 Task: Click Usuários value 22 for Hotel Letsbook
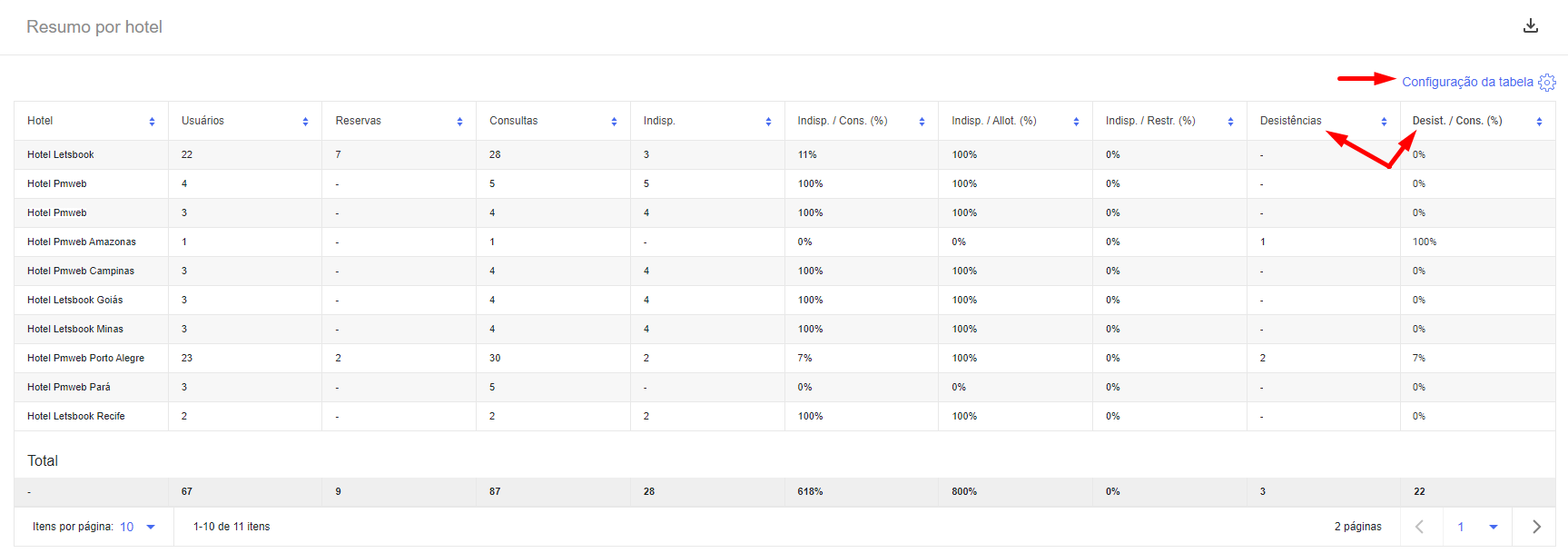point(186,154)
